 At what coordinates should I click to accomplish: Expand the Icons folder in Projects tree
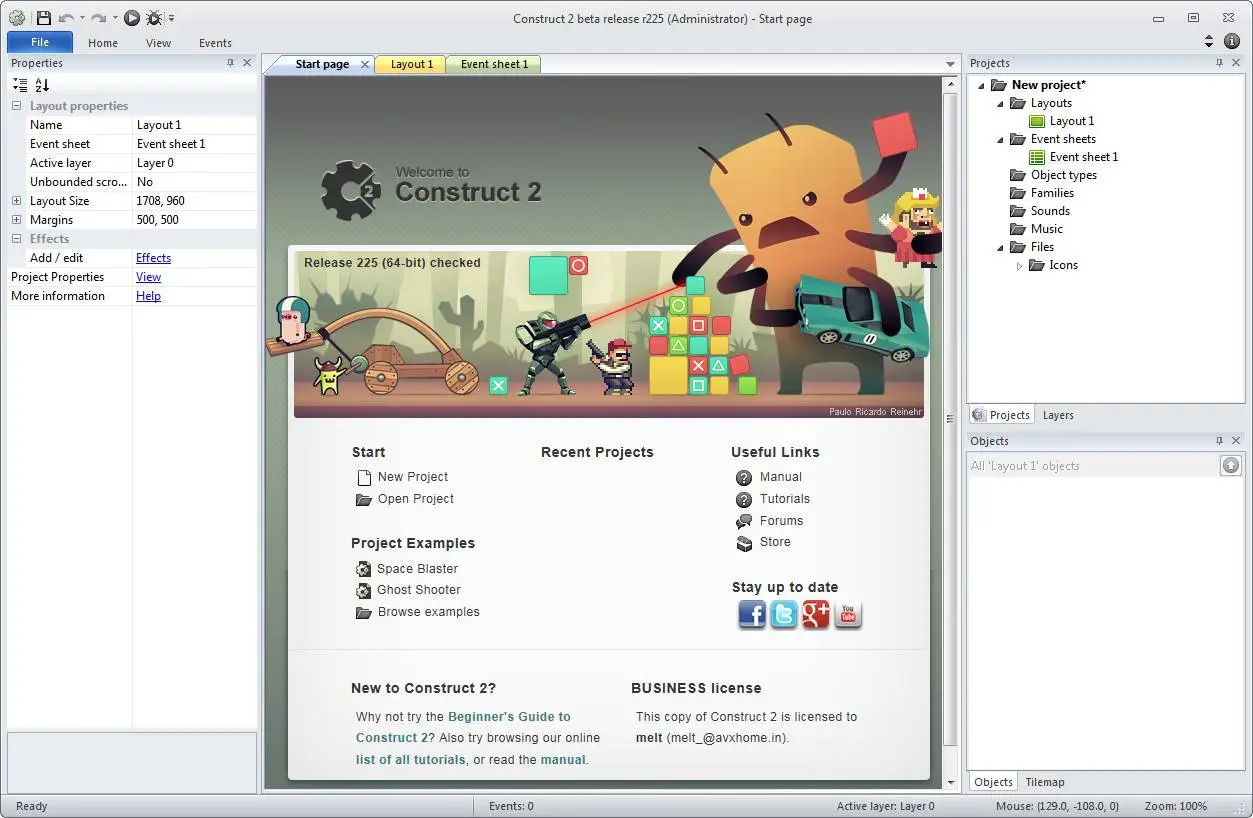tap(1020, 266)
